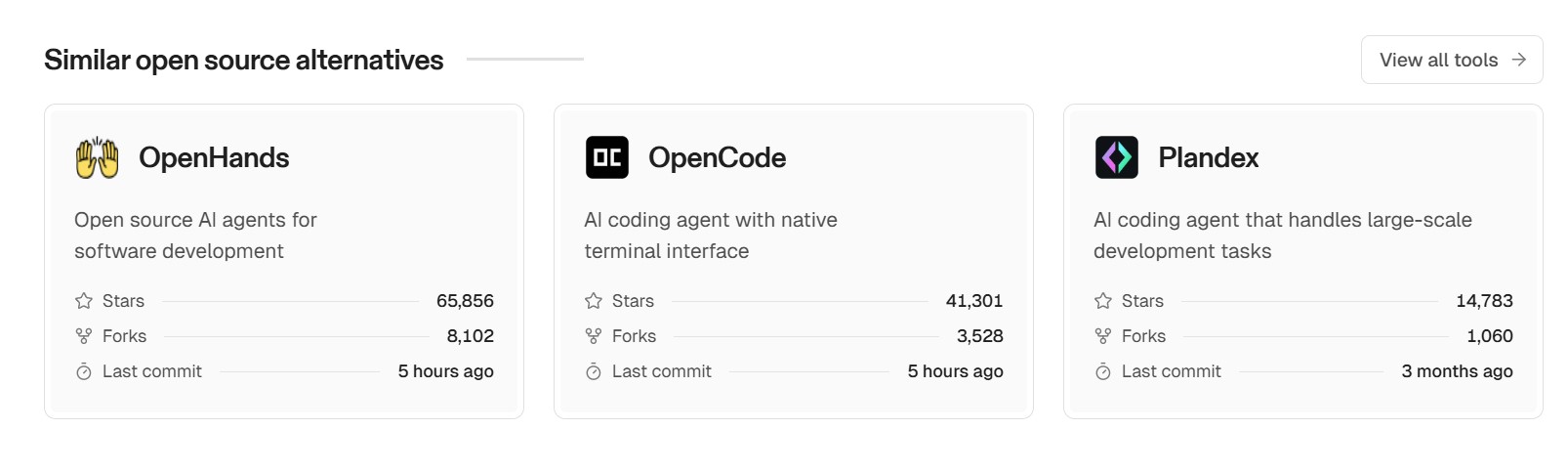Click the arrow in View all tools
Viewport: 1568px width, 472px height.
pos(1518,60)
